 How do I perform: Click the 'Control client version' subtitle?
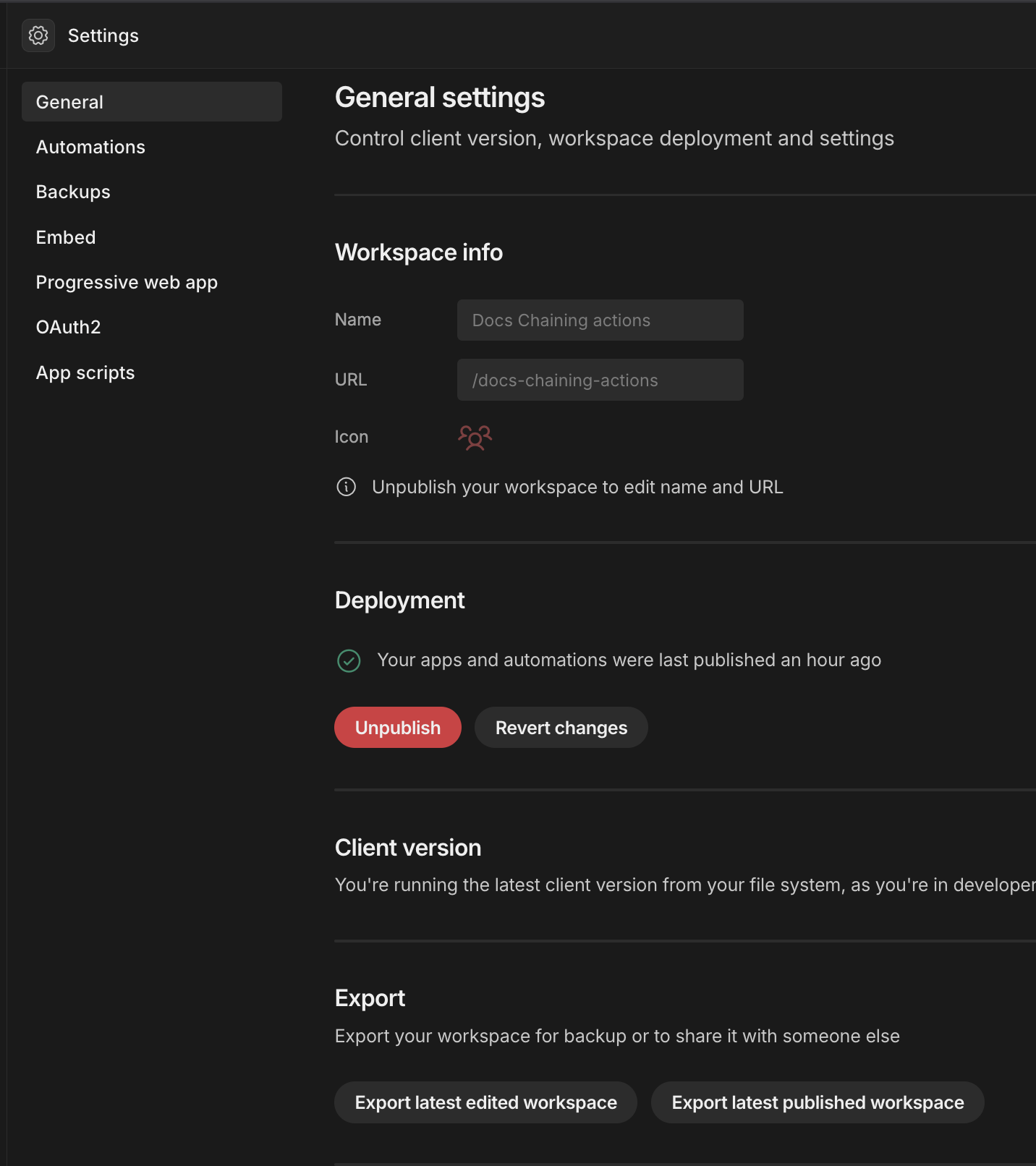[614, 138]
